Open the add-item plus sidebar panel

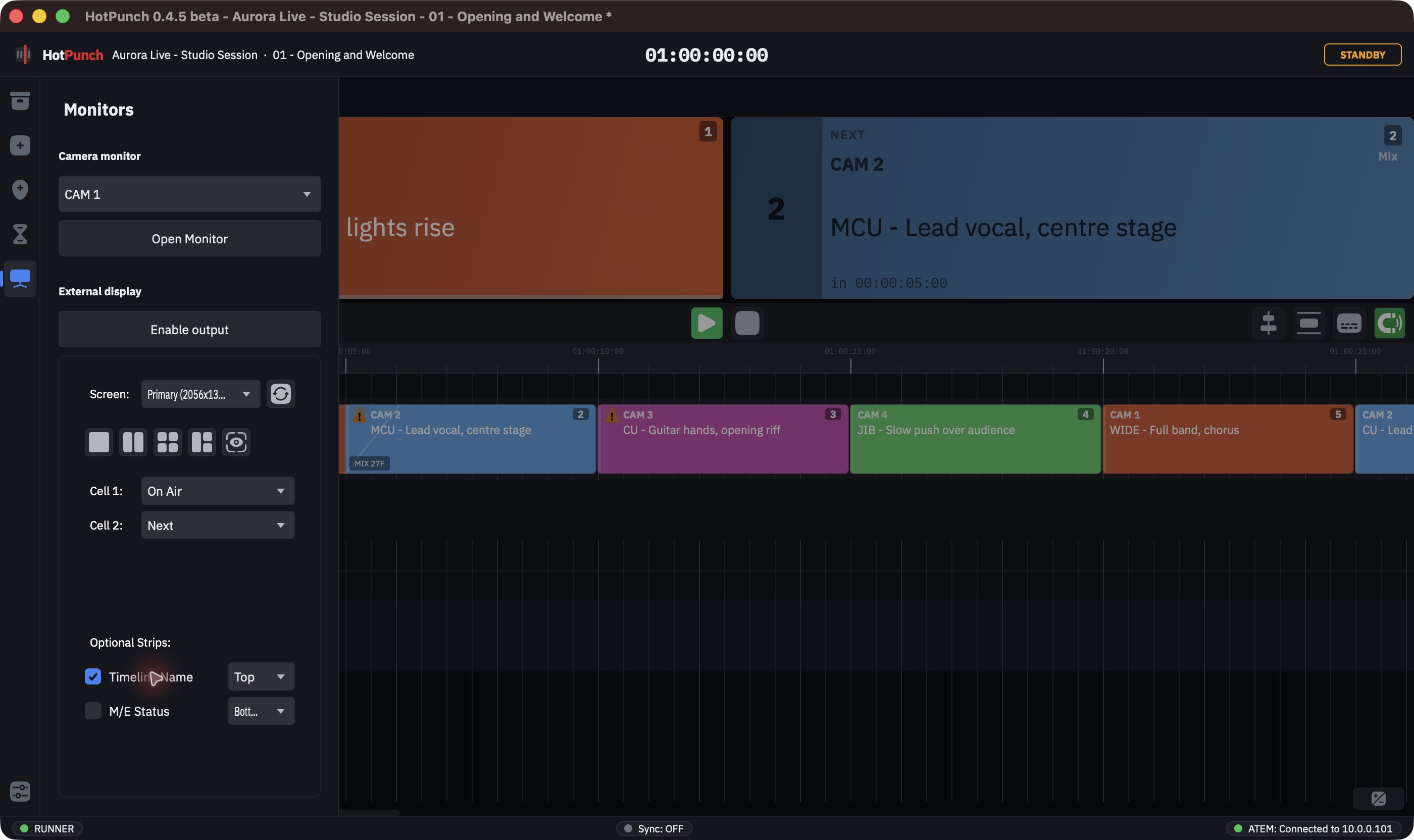coord(20,145)
